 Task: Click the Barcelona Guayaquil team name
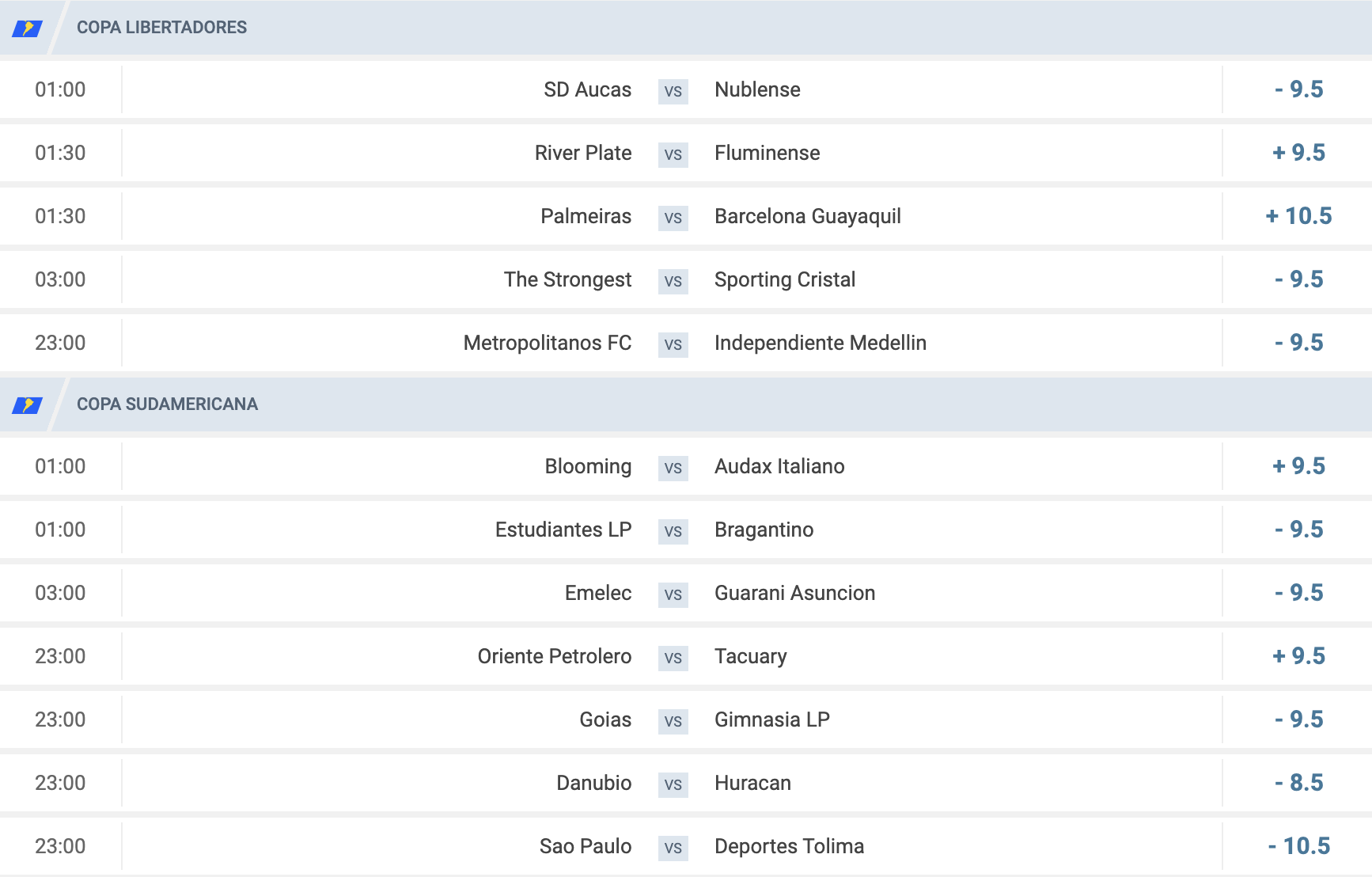(808, 216)
